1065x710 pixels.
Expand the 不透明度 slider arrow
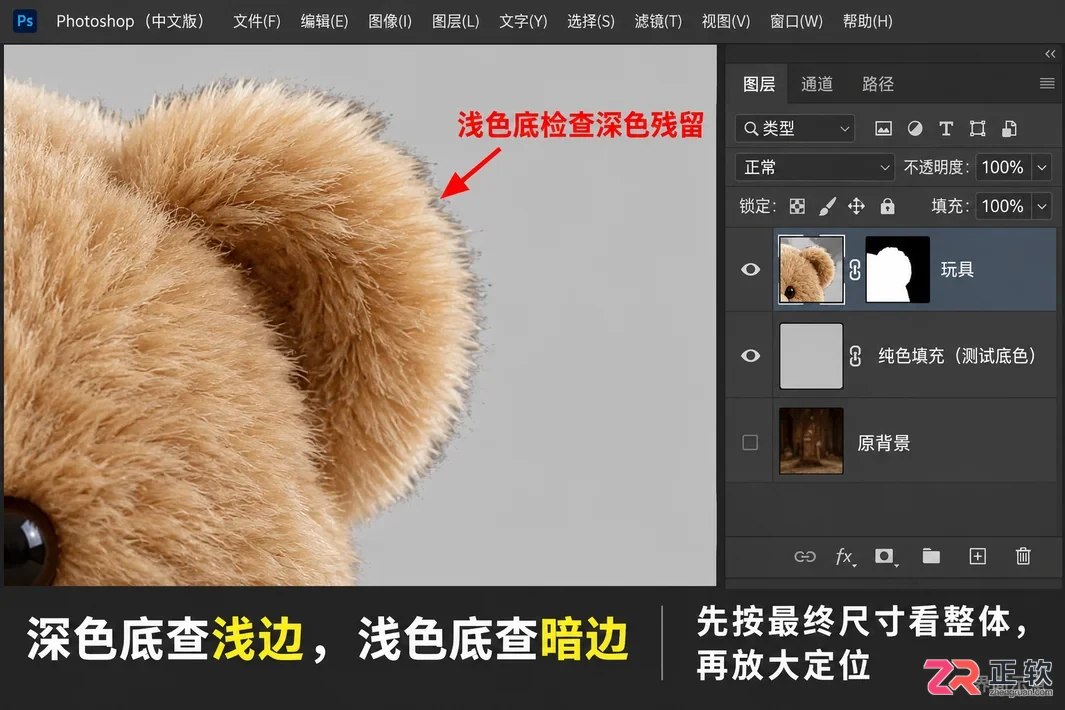[1042, 167]
